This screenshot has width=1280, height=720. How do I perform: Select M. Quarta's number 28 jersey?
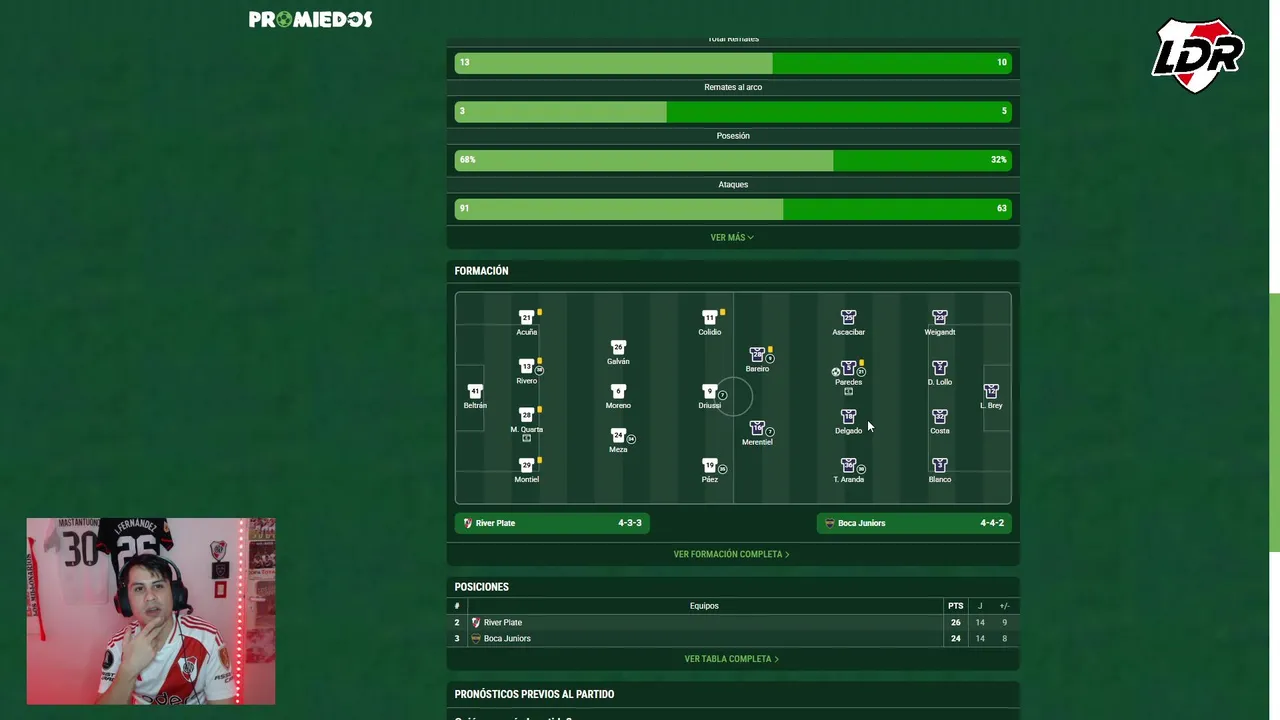coord(526,415)
